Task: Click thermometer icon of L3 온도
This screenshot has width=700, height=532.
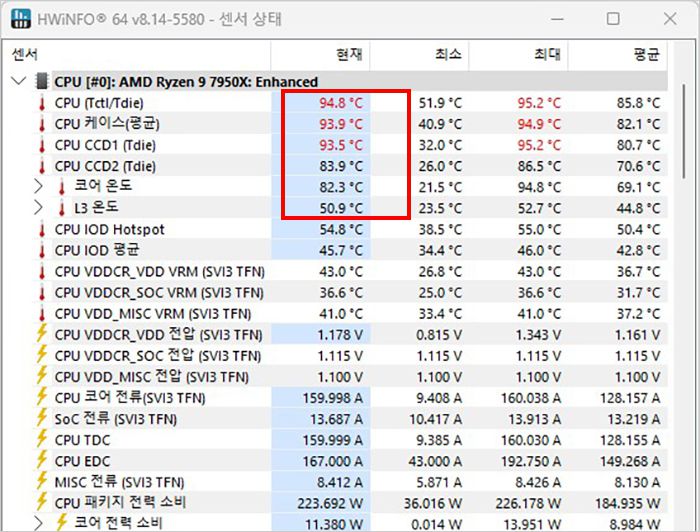Action: [62, 208]
